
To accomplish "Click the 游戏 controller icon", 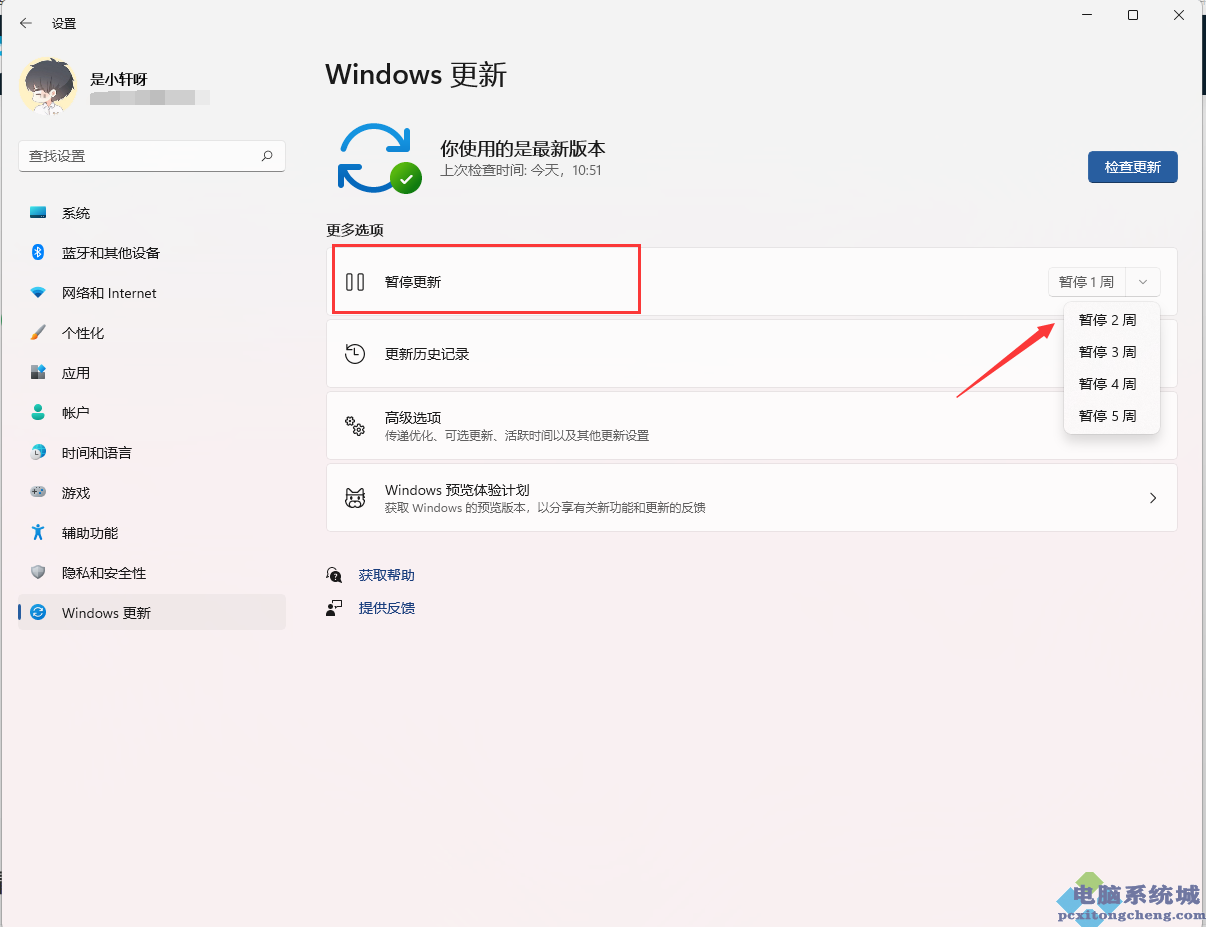I will tap(38, 493).
